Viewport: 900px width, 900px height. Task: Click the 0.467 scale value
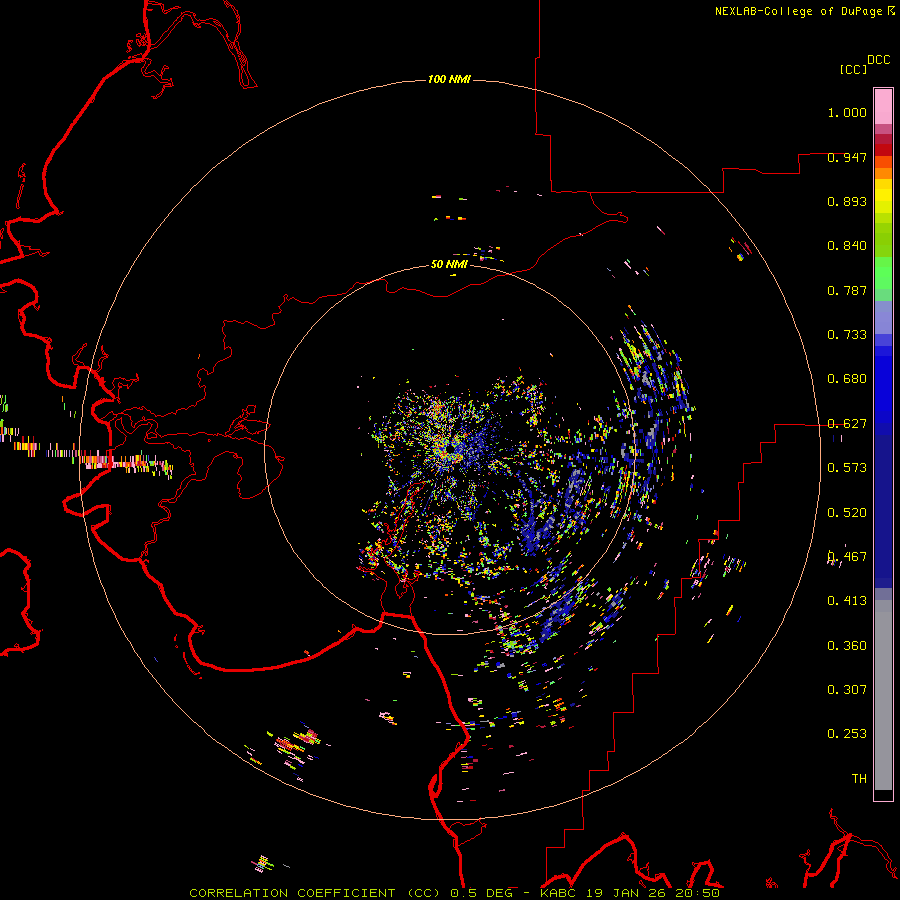pos(847,557)
